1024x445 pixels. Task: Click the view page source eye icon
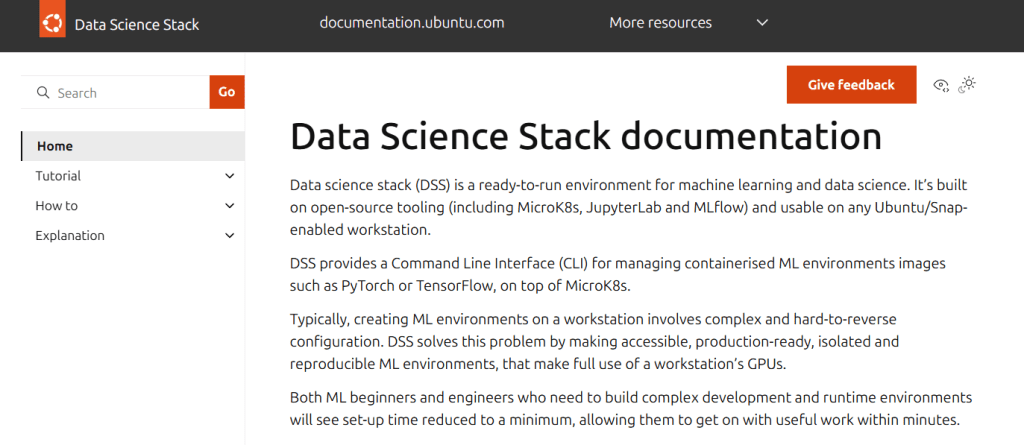(x=940, y=85)
